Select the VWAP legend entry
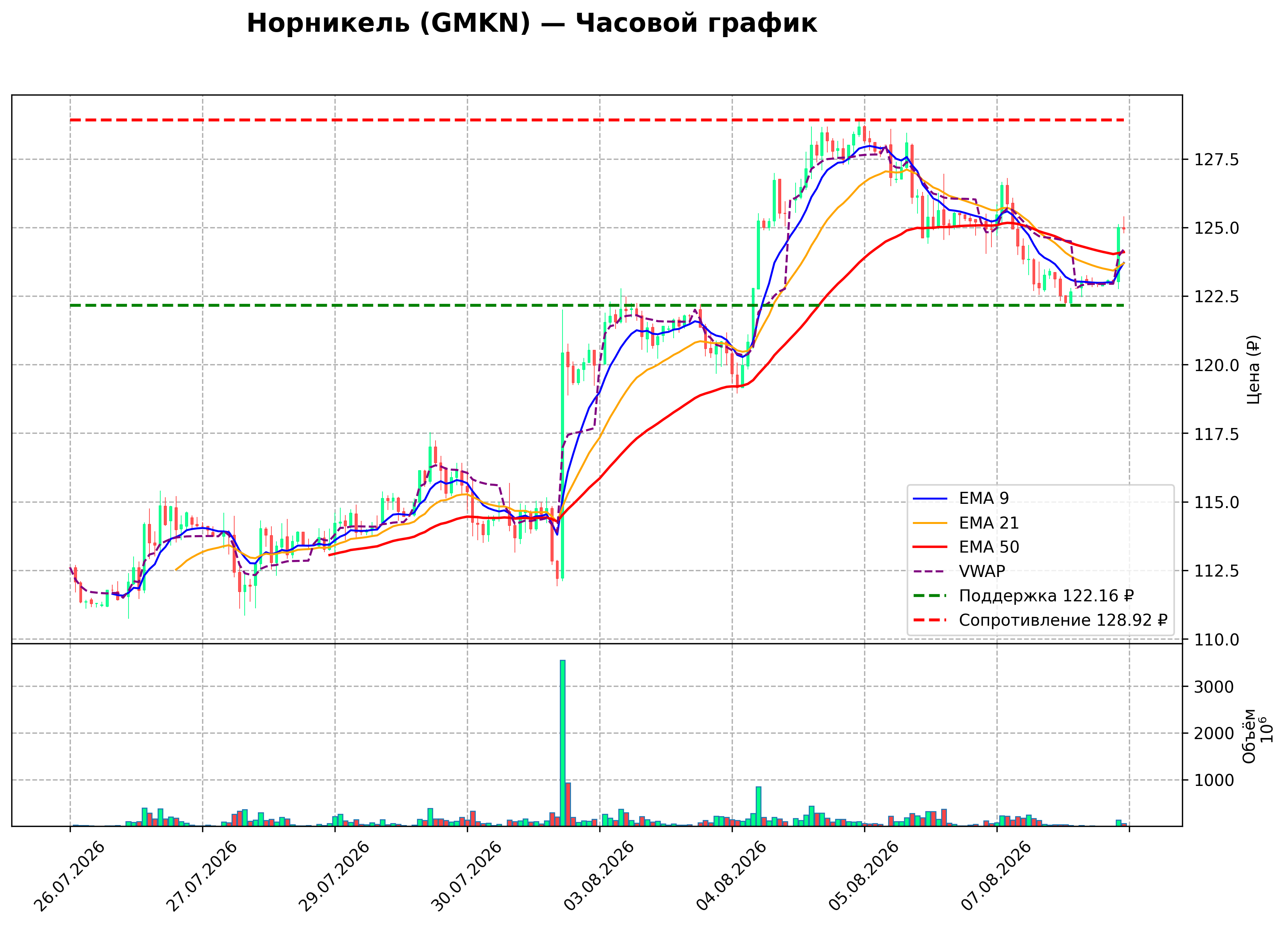 click(959, 571)
